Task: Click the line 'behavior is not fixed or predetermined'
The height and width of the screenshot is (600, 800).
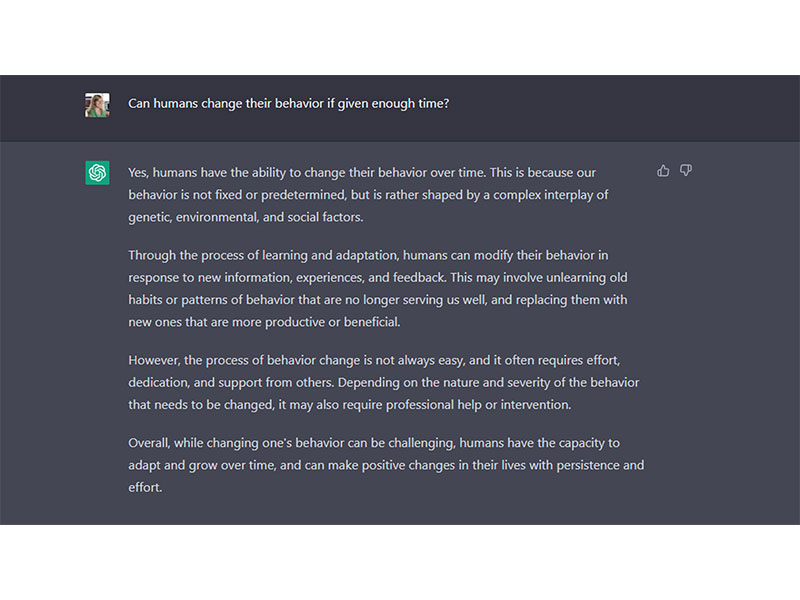Action: point(368,195)
